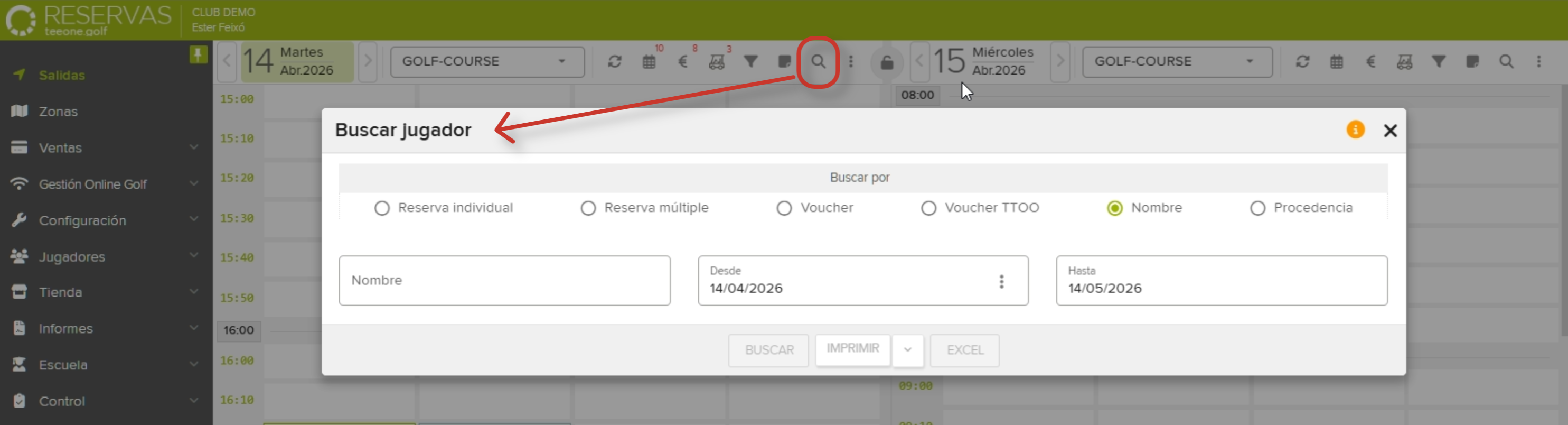Click the 08:00 hour marker
The image size is (1568, 425).
pyautogui.click(x=917, y=96)
